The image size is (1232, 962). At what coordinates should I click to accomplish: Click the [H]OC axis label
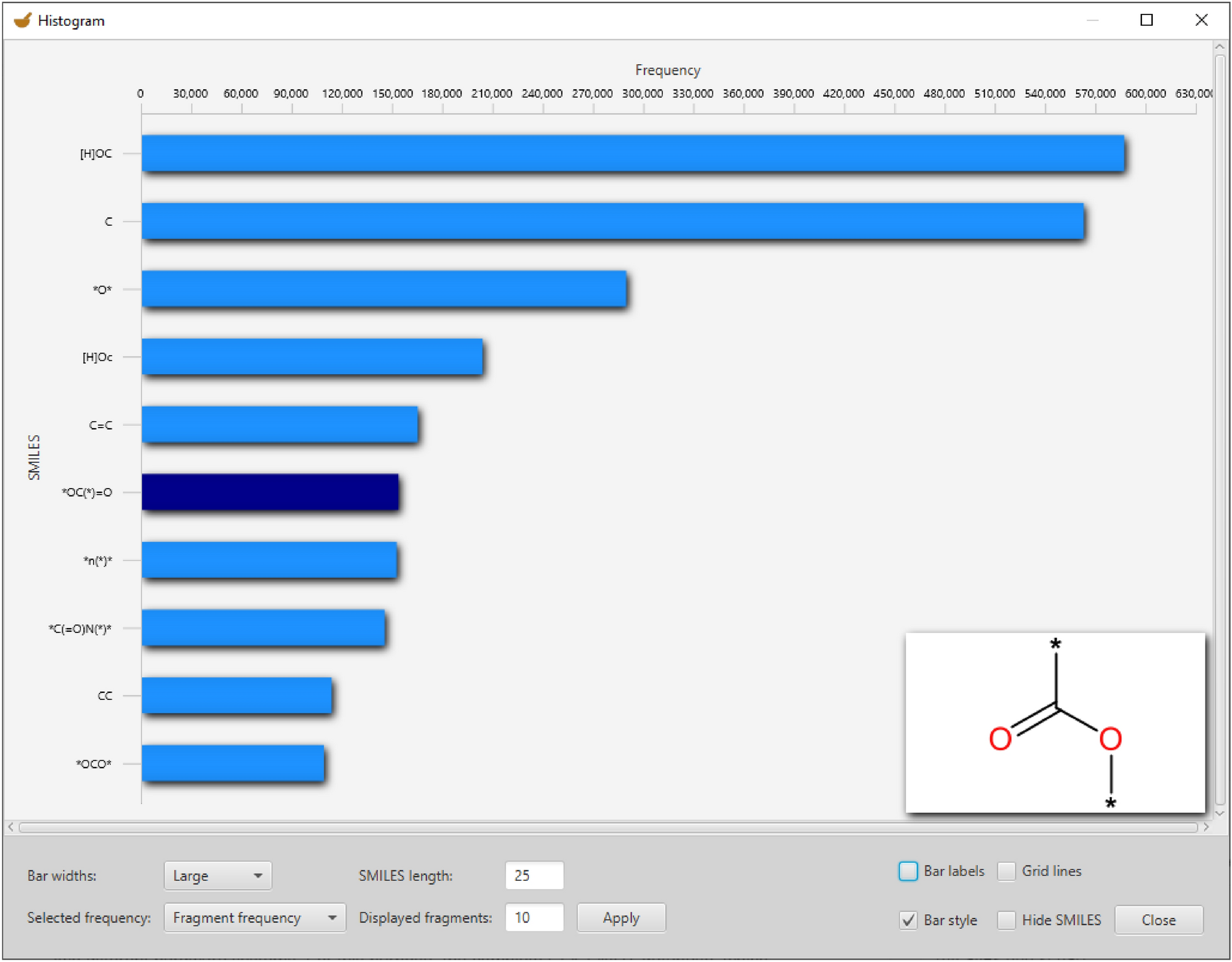(96, 153)
